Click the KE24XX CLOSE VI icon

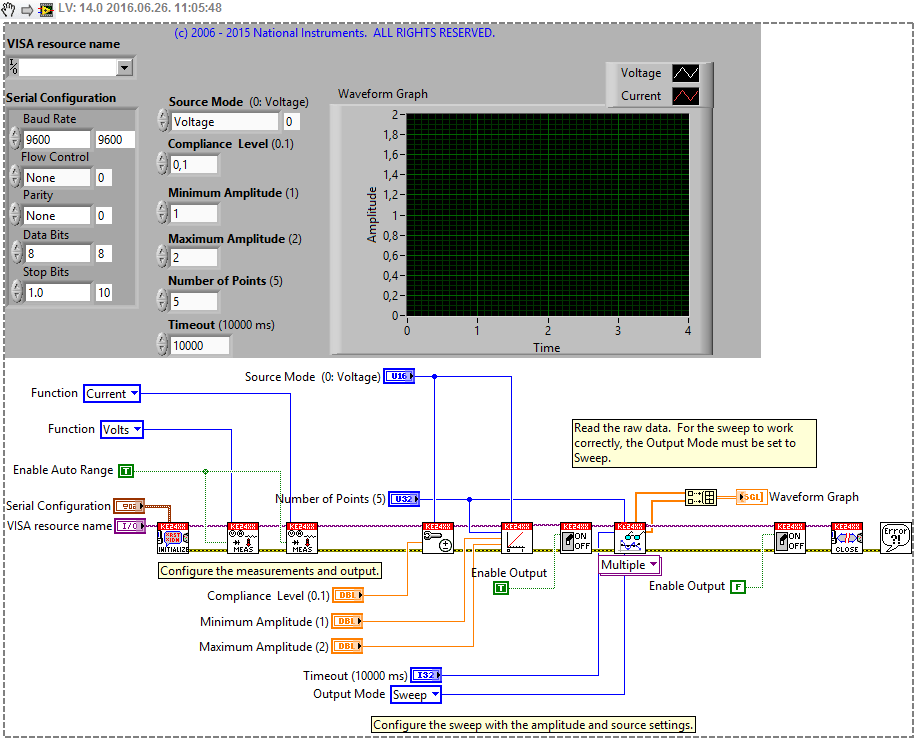846,537
